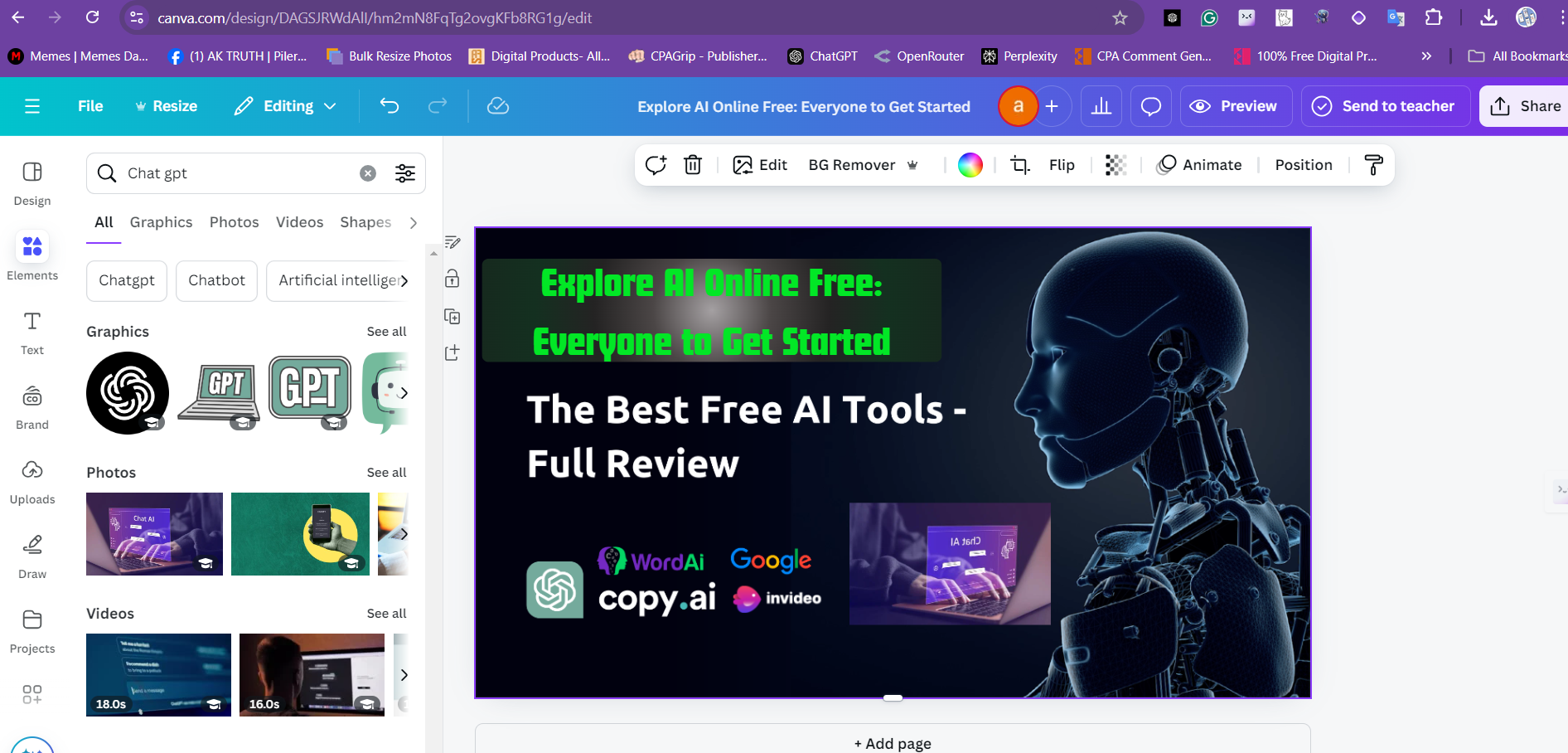See all Videos results
The height and width of the screenshot is (753, 1568).
tap(386, 614)
